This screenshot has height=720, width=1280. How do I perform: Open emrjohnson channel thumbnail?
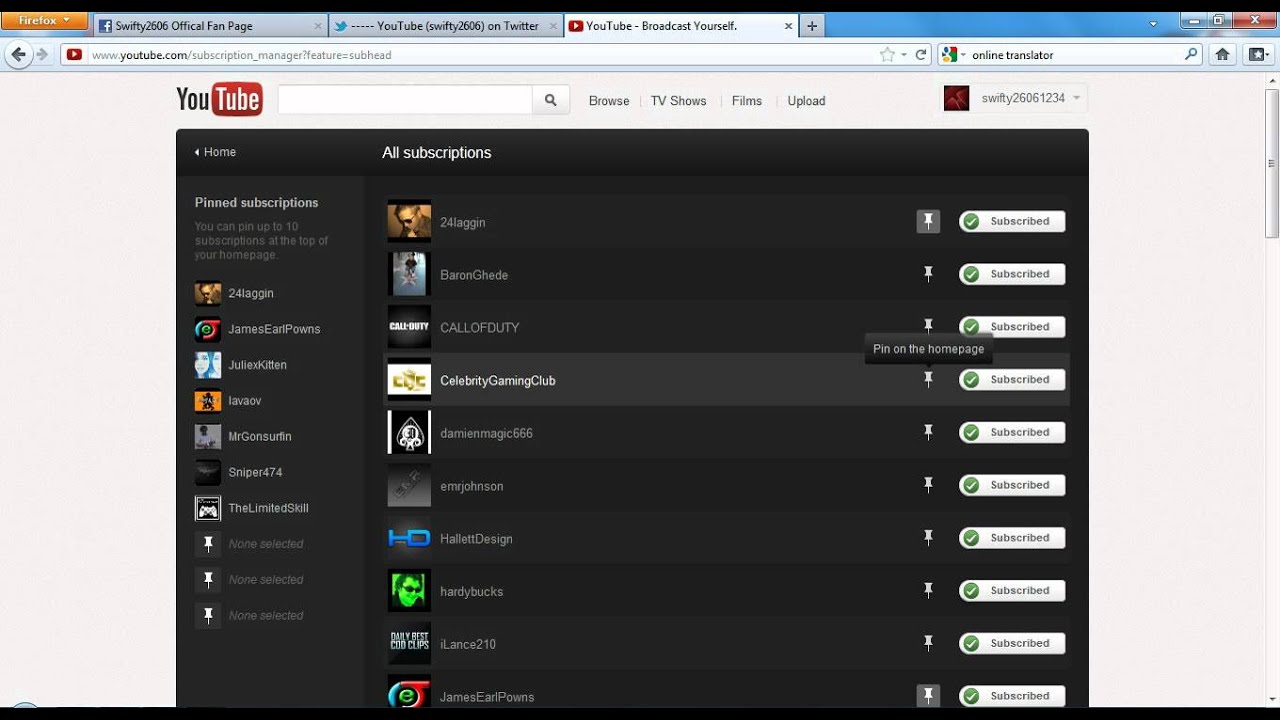pos(409,486)
